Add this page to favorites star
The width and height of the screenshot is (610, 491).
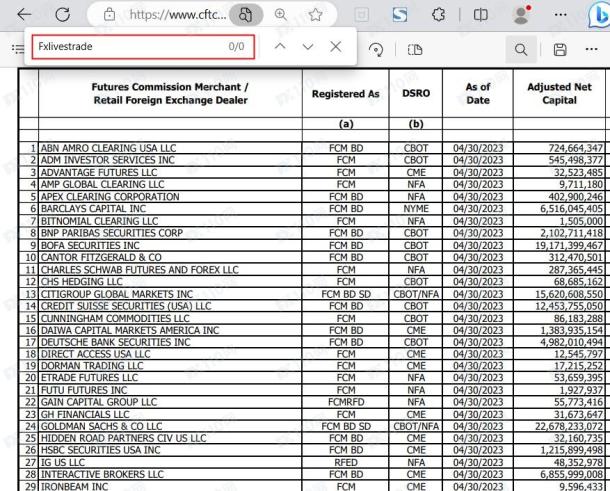[x=315, y=15]
